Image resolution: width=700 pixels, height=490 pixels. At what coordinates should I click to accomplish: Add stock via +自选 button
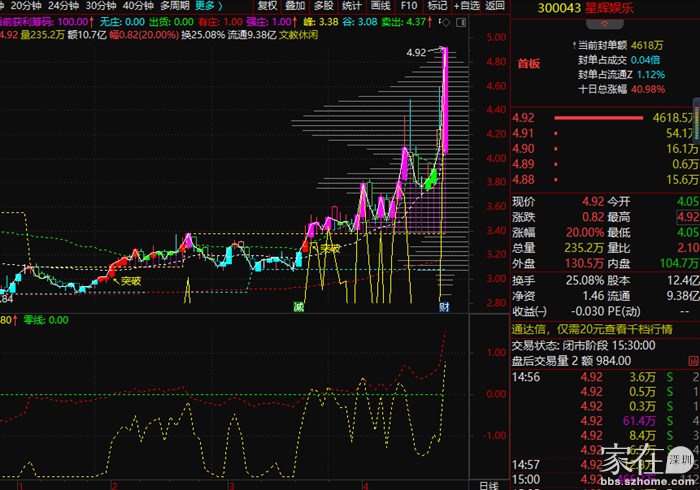pyautogui.click(x=465, y=5)
